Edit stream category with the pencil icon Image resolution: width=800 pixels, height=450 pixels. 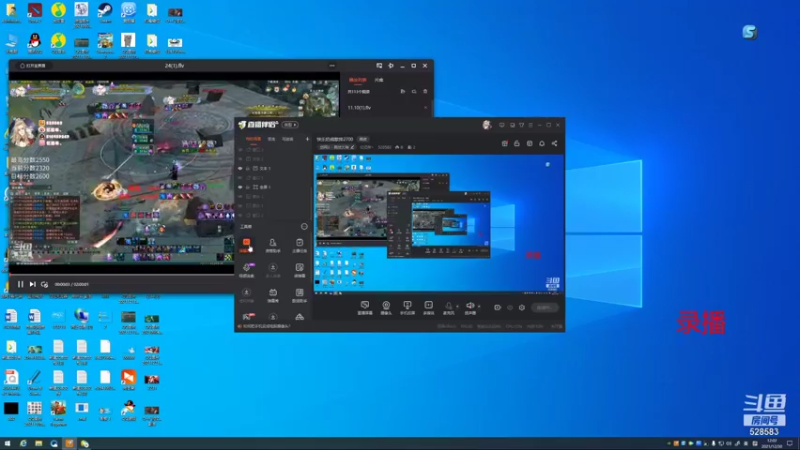(x=353, y=147)
